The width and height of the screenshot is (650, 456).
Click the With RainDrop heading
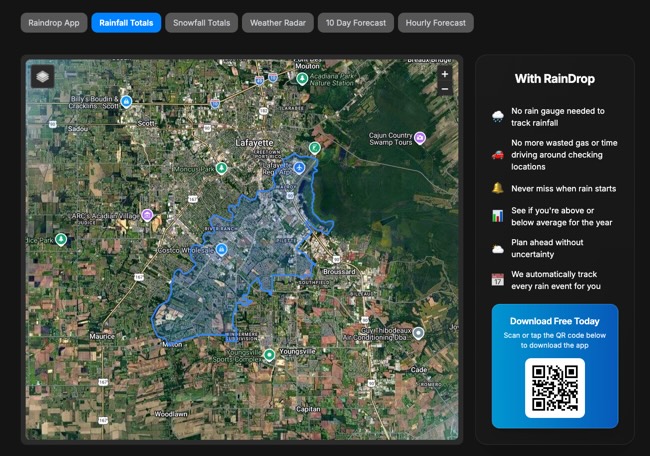click(555, 79)
